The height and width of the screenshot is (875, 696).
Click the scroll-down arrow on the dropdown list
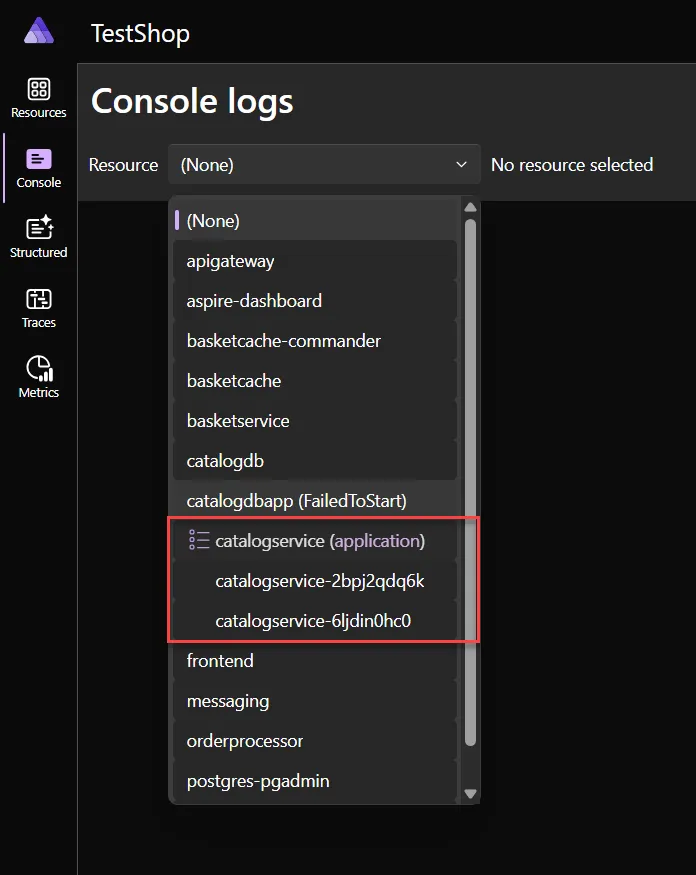(470, 793)
